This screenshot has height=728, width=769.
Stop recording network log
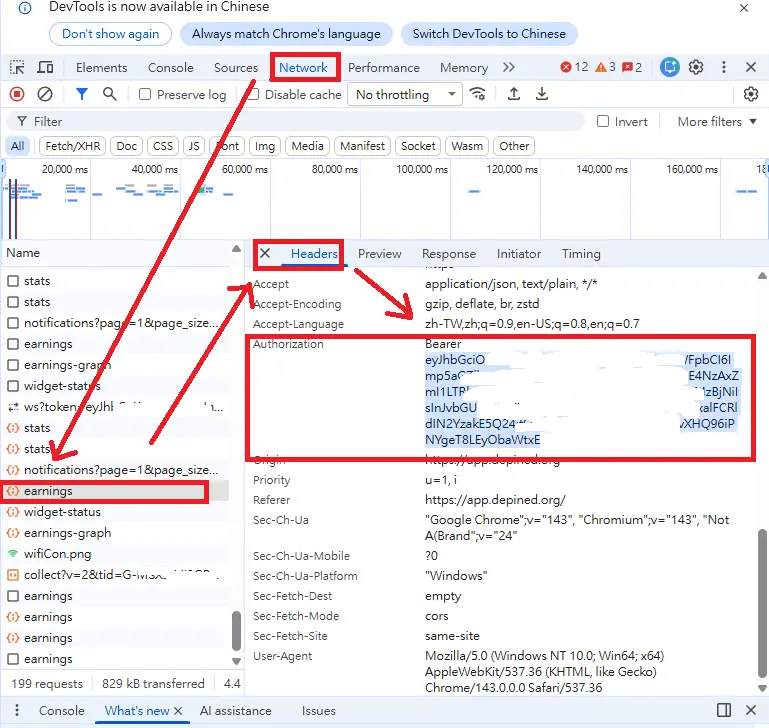click(x=17, y=94)
